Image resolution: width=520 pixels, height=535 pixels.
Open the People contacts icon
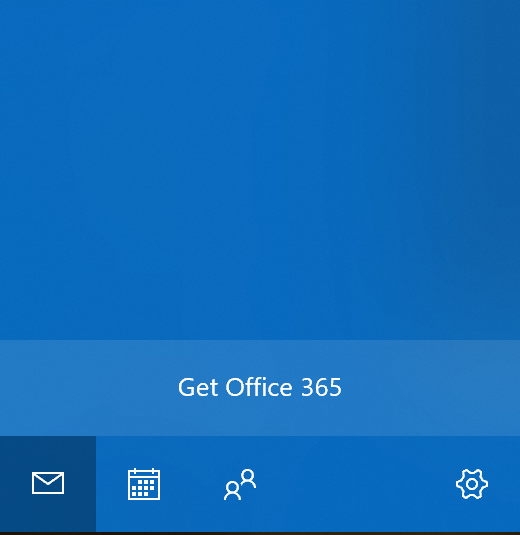(x=240, y=484)
